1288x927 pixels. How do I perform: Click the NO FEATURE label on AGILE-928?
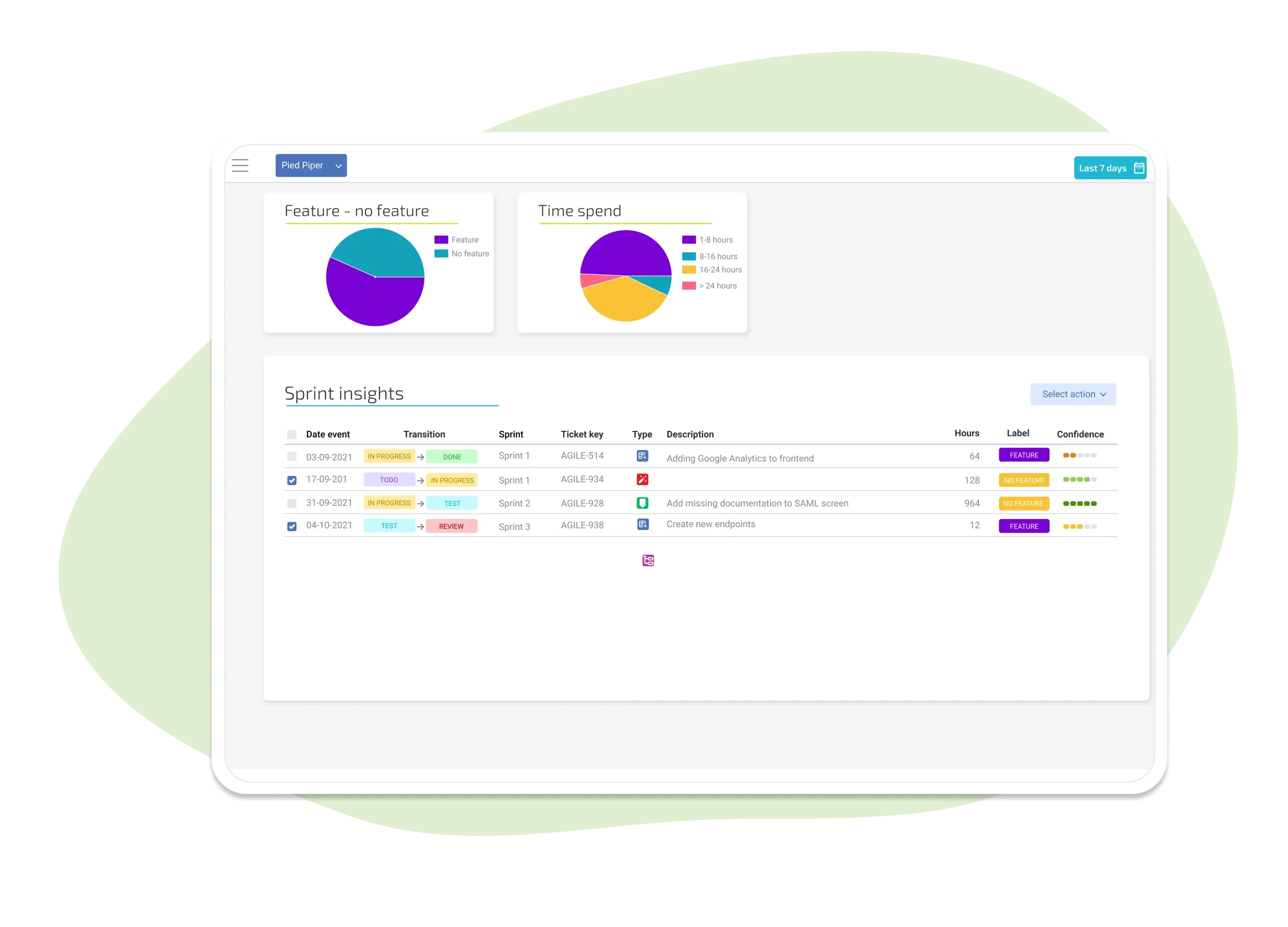click(1025, 503)
